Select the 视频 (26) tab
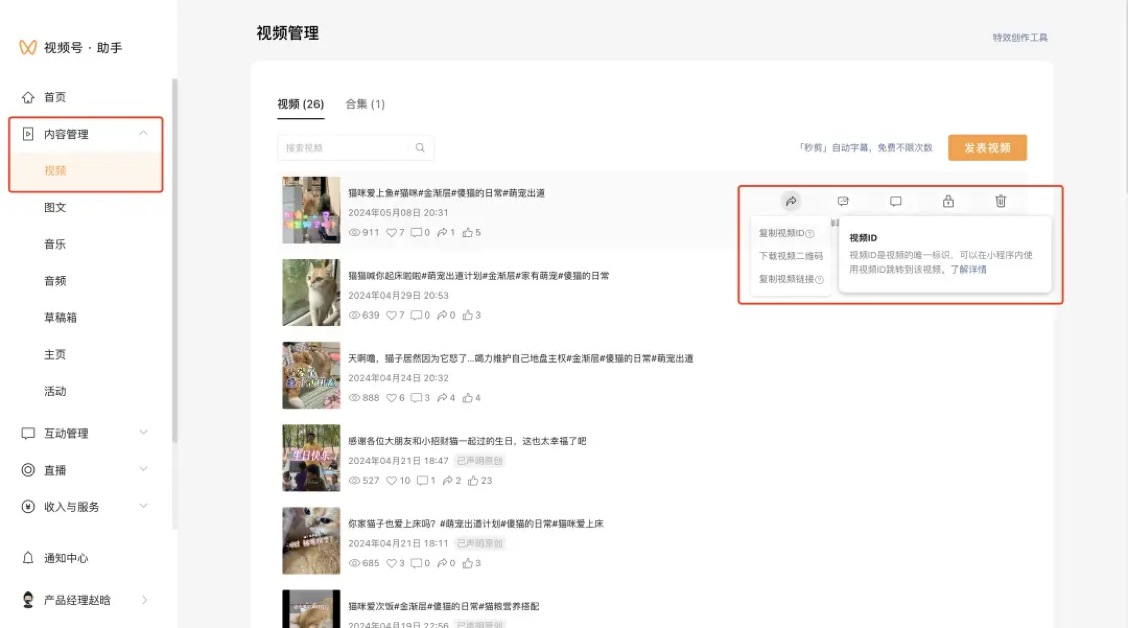 click(x=301, y=104)
